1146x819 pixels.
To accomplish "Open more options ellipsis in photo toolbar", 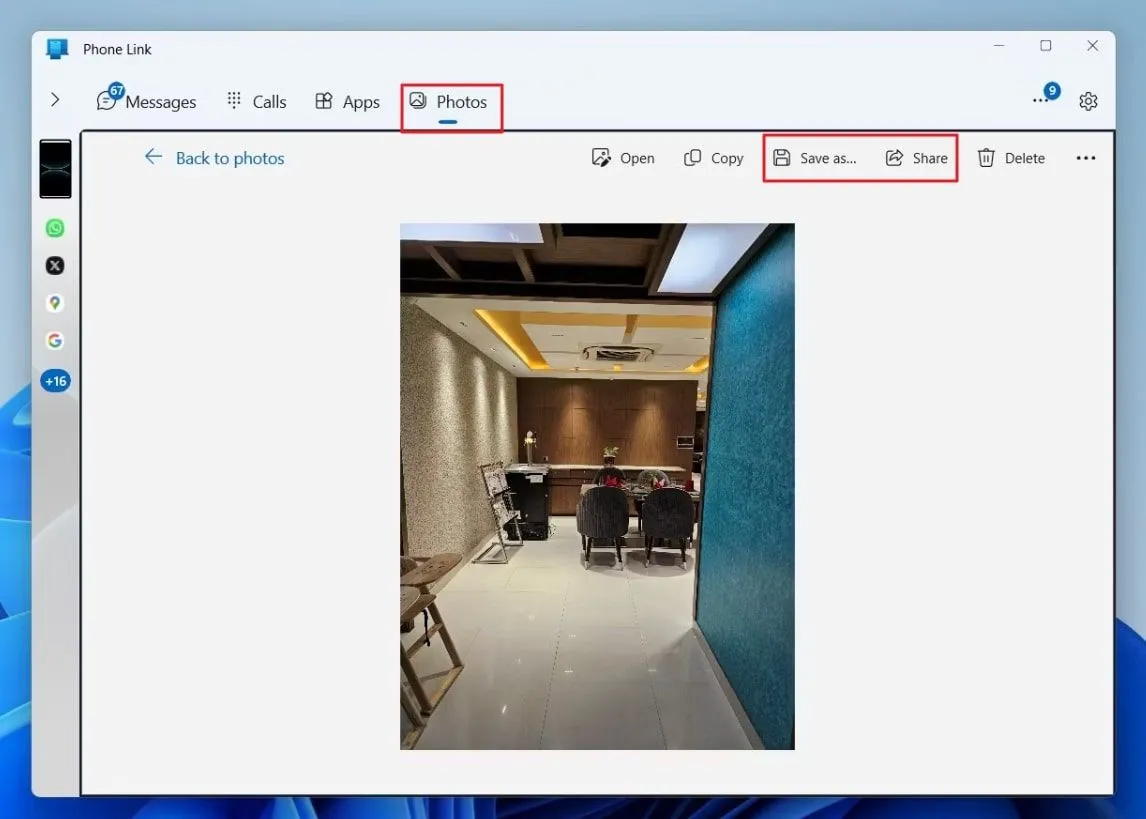I will click(x=1085, y=158).
